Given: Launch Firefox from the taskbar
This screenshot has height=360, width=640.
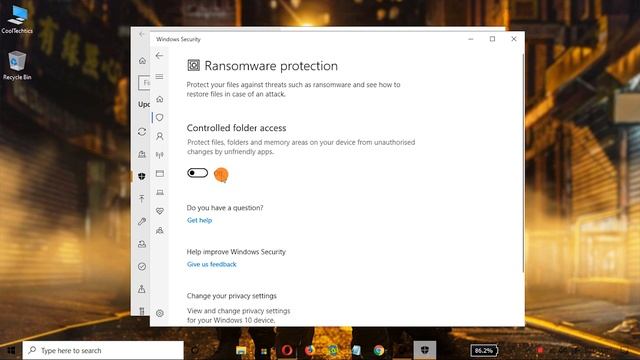Looking at the screenshot, I should pyautogui.click(x=310, y=350).
